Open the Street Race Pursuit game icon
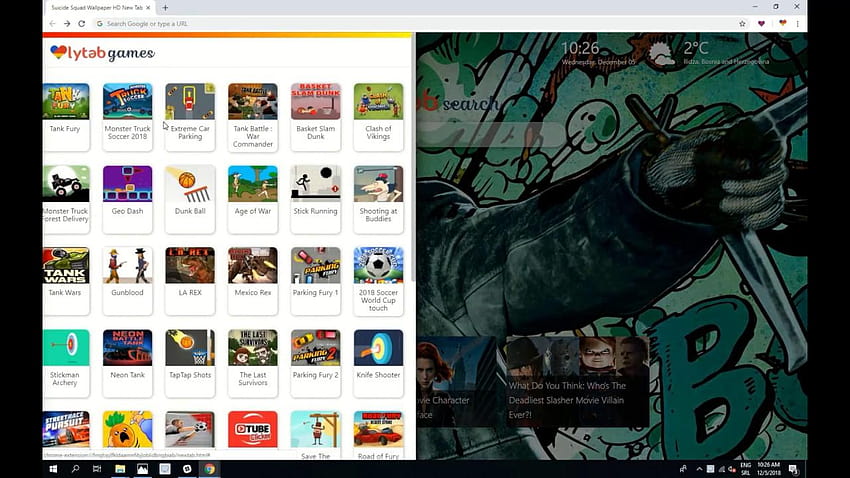The image size is (850, 478). [66, 429]
